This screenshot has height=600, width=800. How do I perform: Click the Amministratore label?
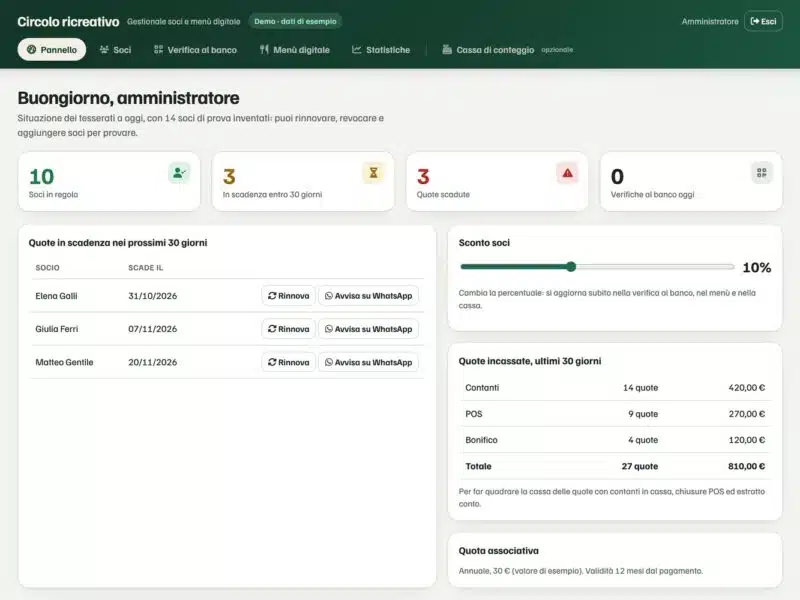pos(710,21)
